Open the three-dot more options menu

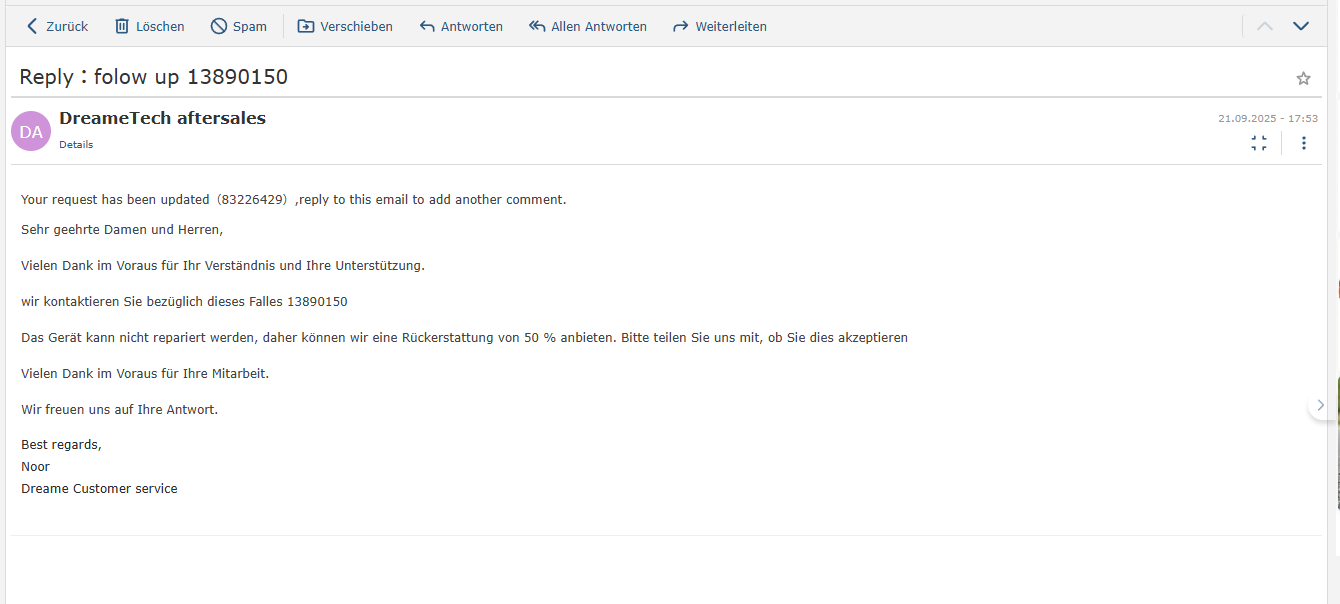click(x=1303, y=143)
